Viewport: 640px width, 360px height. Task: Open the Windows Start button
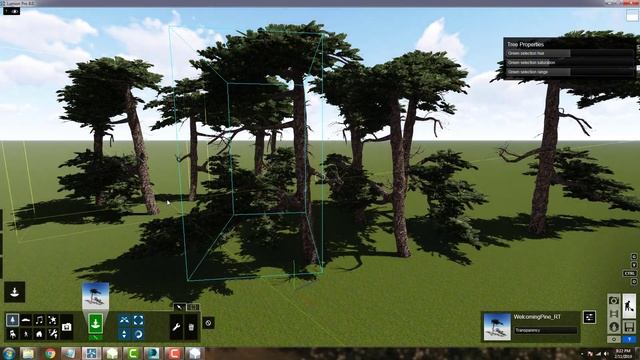pyautogui.click(x=9, y=353)
